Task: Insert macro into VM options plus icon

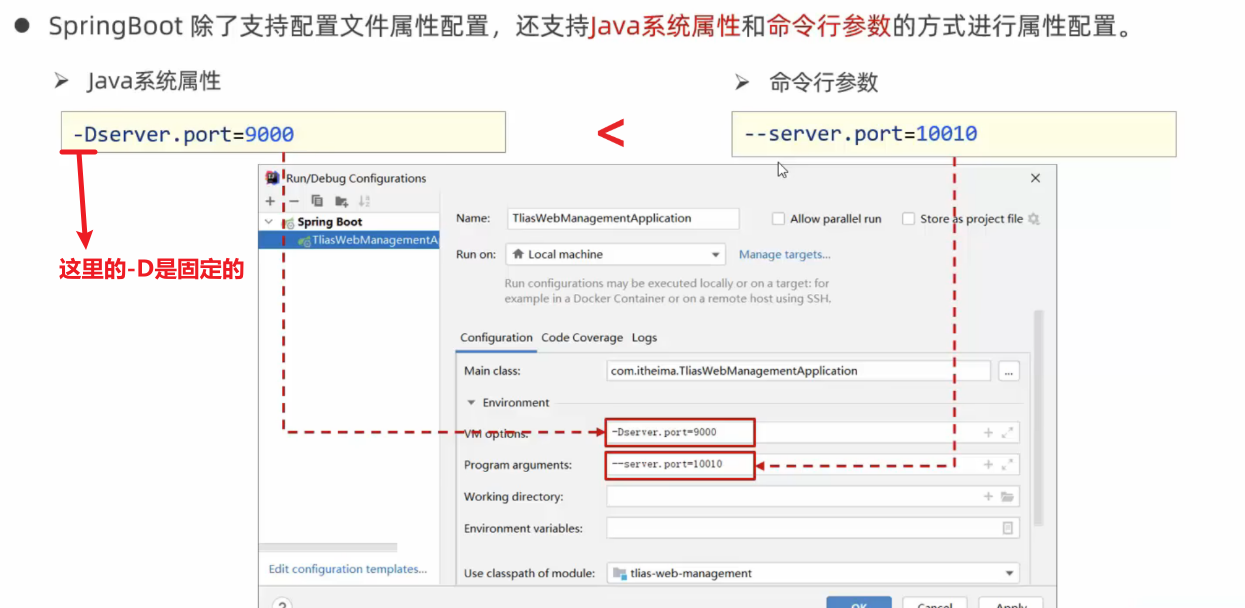Action: click(988, 433)
